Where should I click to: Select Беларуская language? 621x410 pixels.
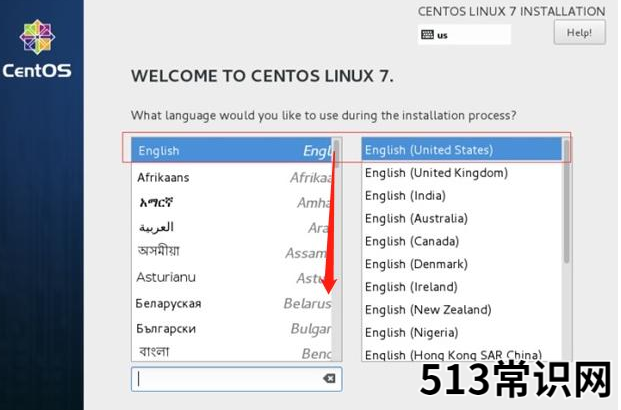(232, 303)
